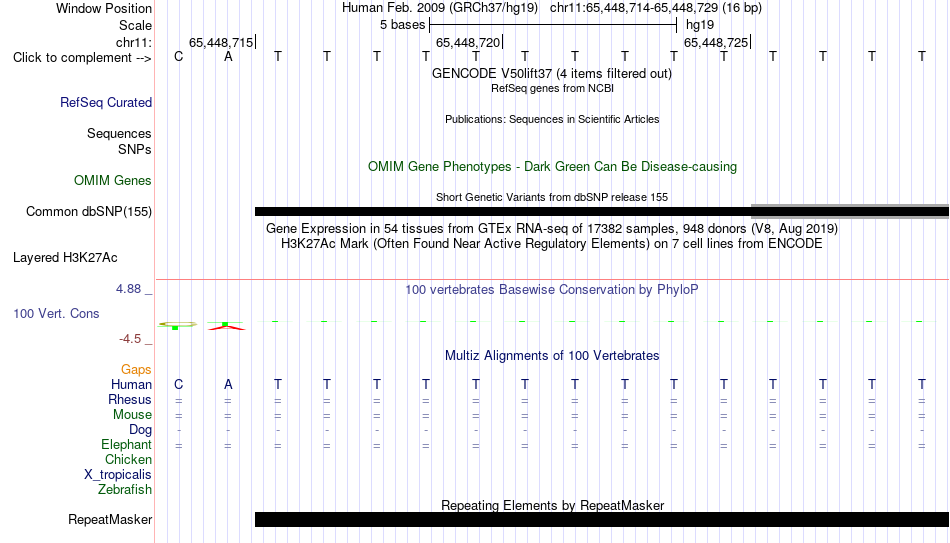
Task: Click the Layered H3K27Ac track label
Action: pos(65,258)
